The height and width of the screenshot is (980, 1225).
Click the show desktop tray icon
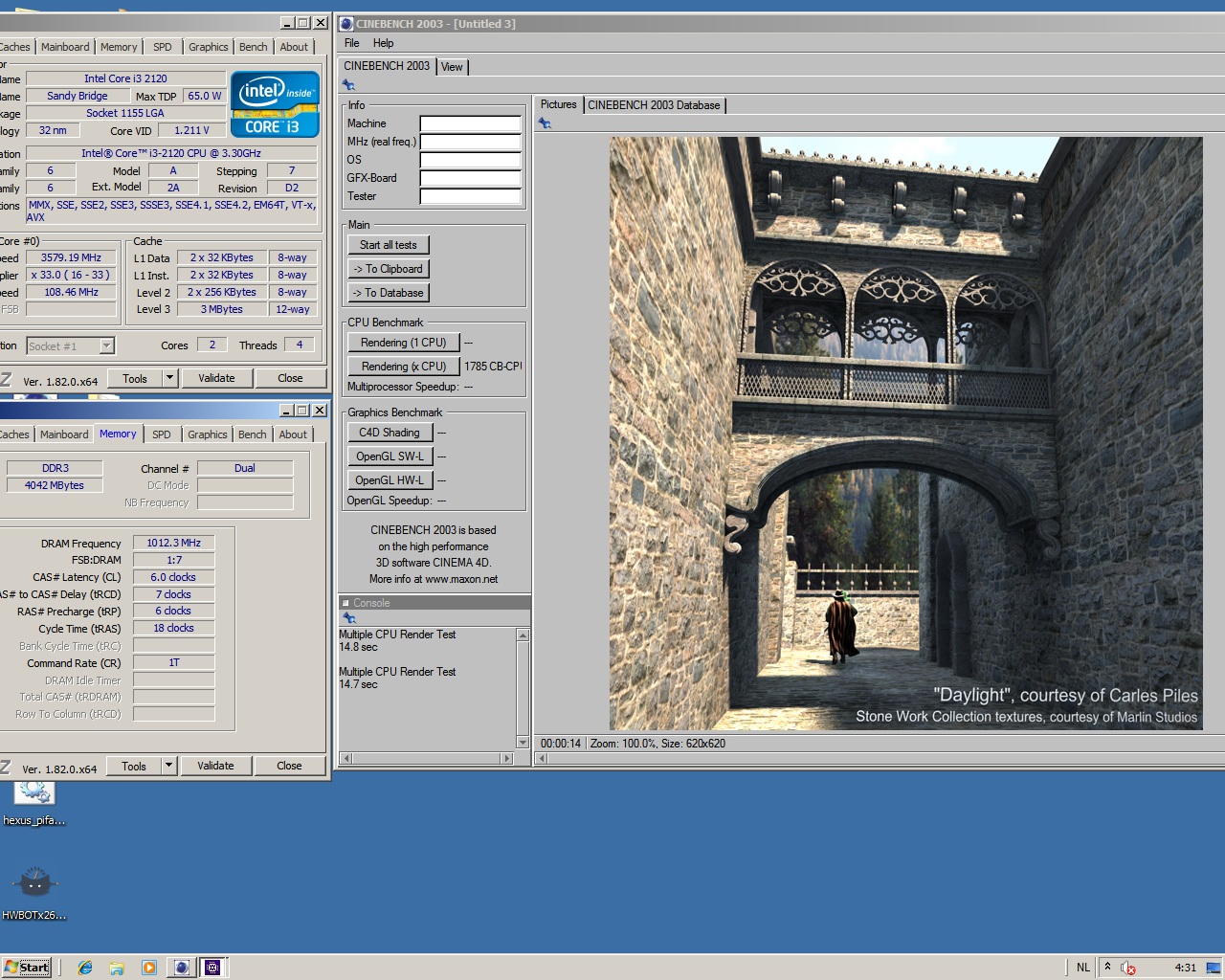point(1214,967)
